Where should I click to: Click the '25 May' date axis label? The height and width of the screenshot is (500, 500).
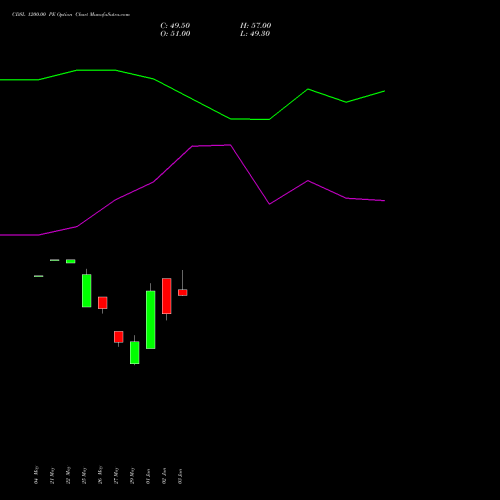(84, 476)
